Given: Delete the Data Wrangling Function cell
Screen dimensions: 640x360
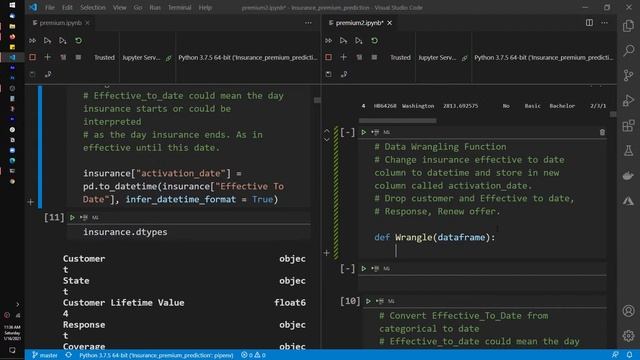Looking at the screenshot, I should pos(602,132).
